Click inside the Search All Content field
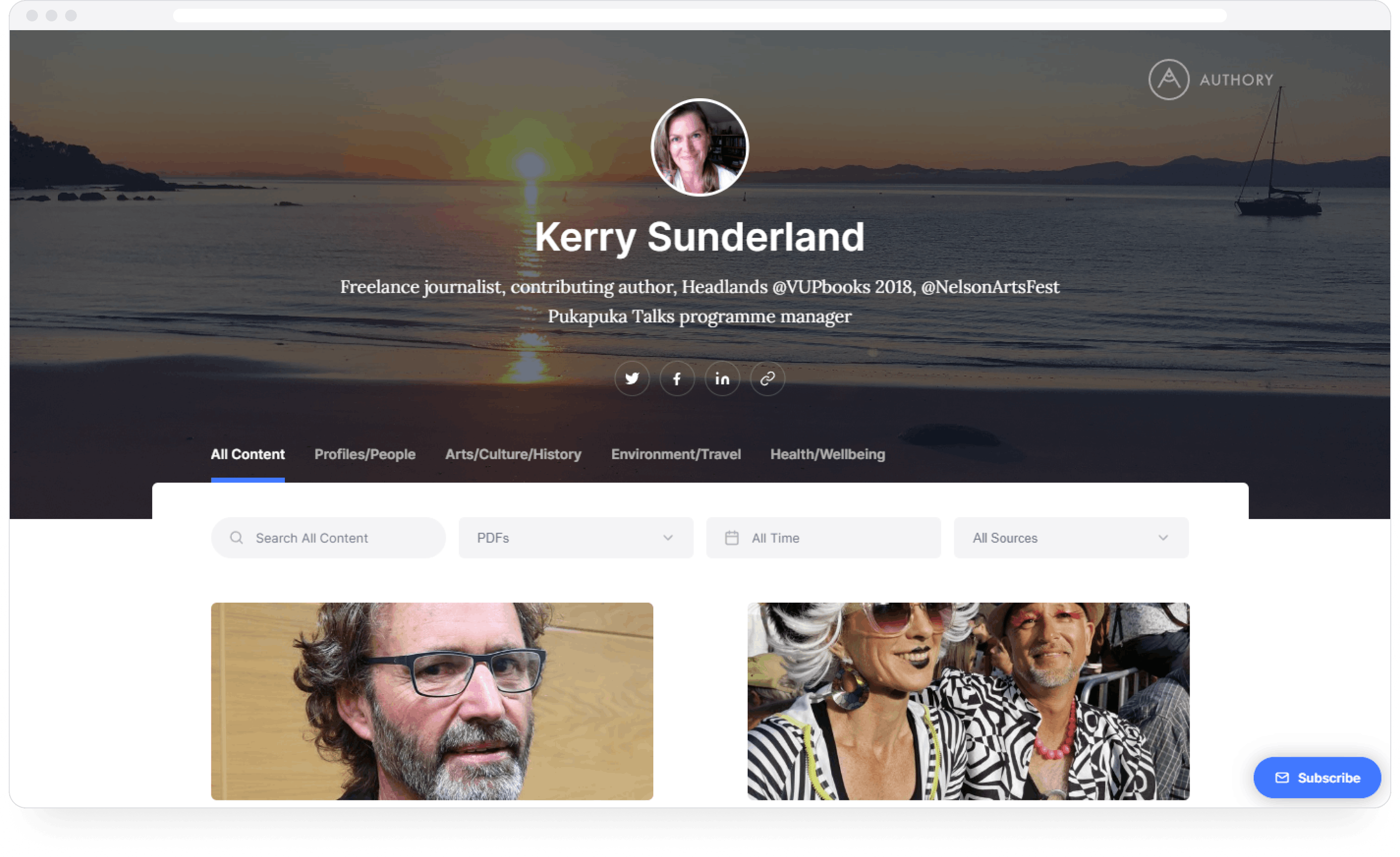The width and height of the screenshot is (1400, 857). (328, 537)
